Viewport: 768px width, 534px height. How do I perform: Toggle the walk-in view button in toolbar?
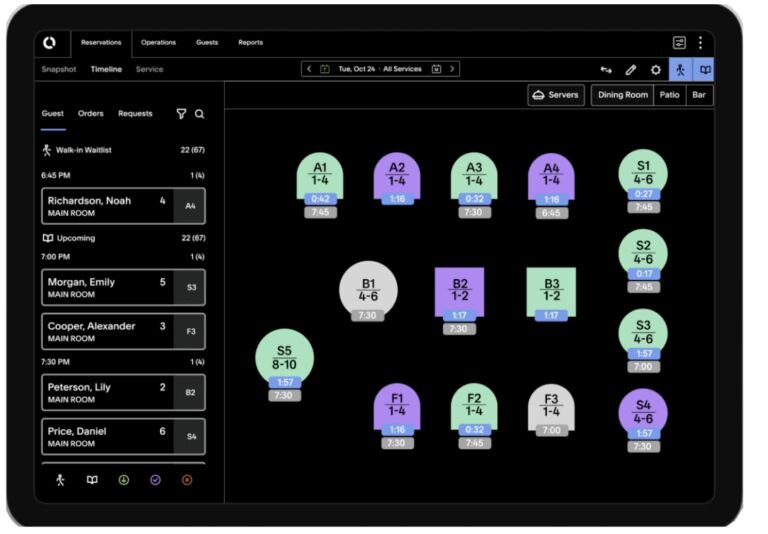pyautogui.click(x=681, y=70)
